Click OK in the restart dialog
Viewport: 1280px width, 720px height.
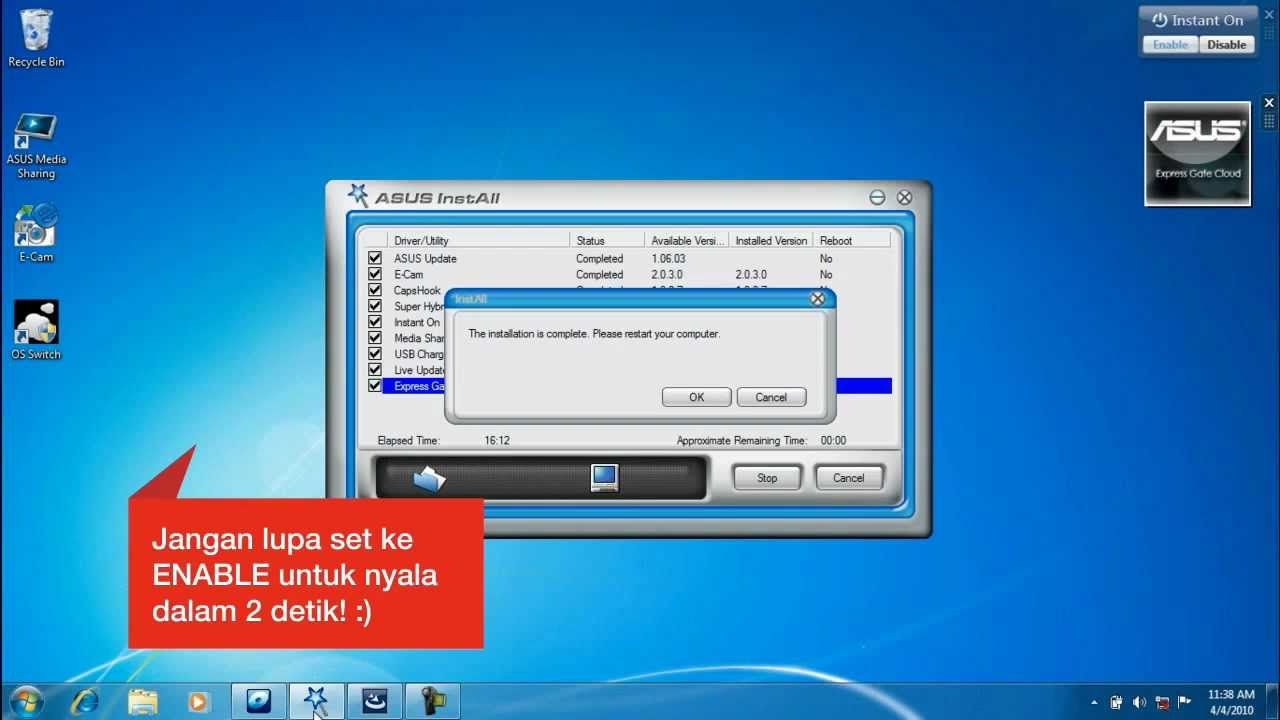tap(696, 397)
